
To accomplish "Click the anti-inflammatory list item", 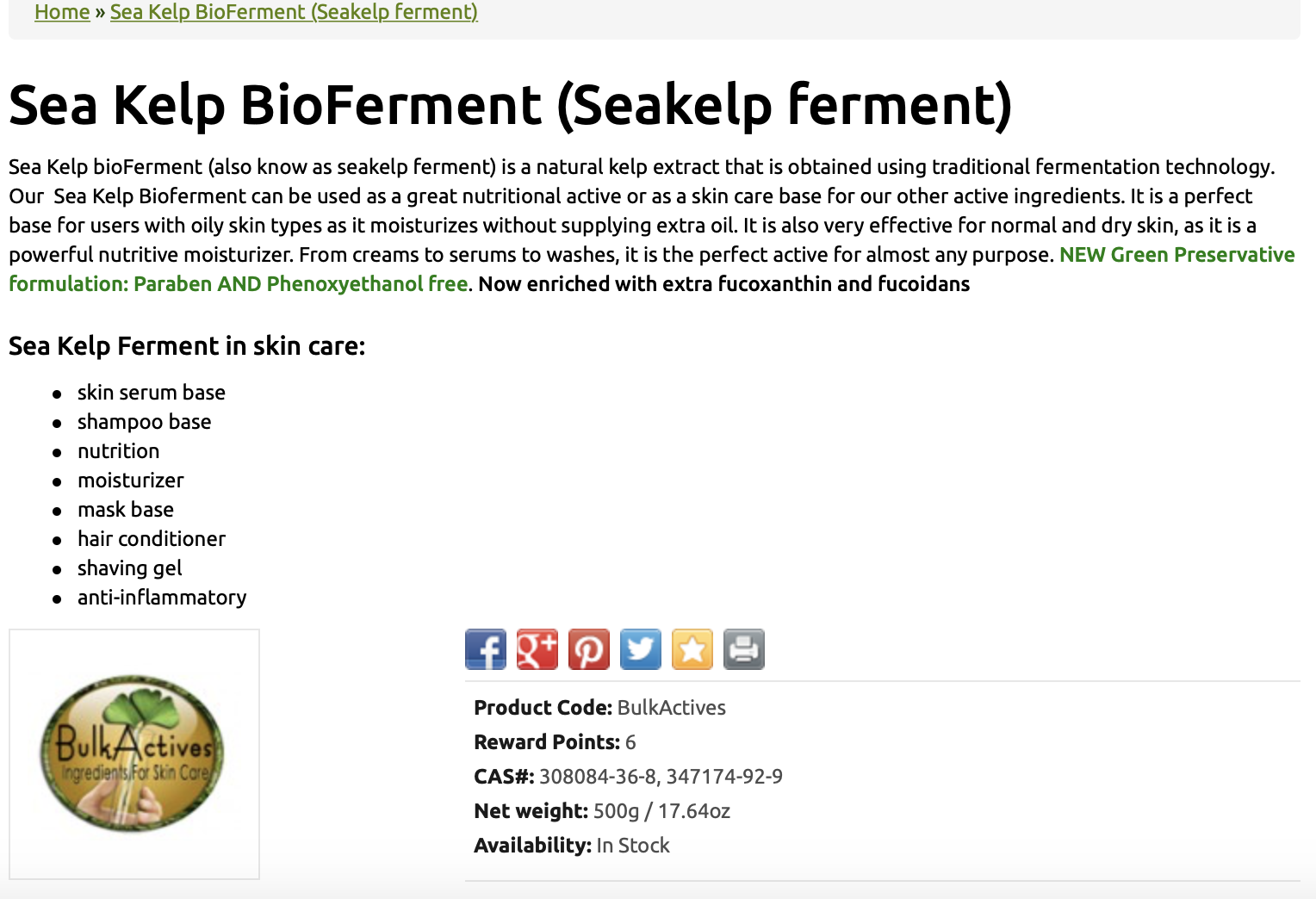I will click(x=162, y=598).
